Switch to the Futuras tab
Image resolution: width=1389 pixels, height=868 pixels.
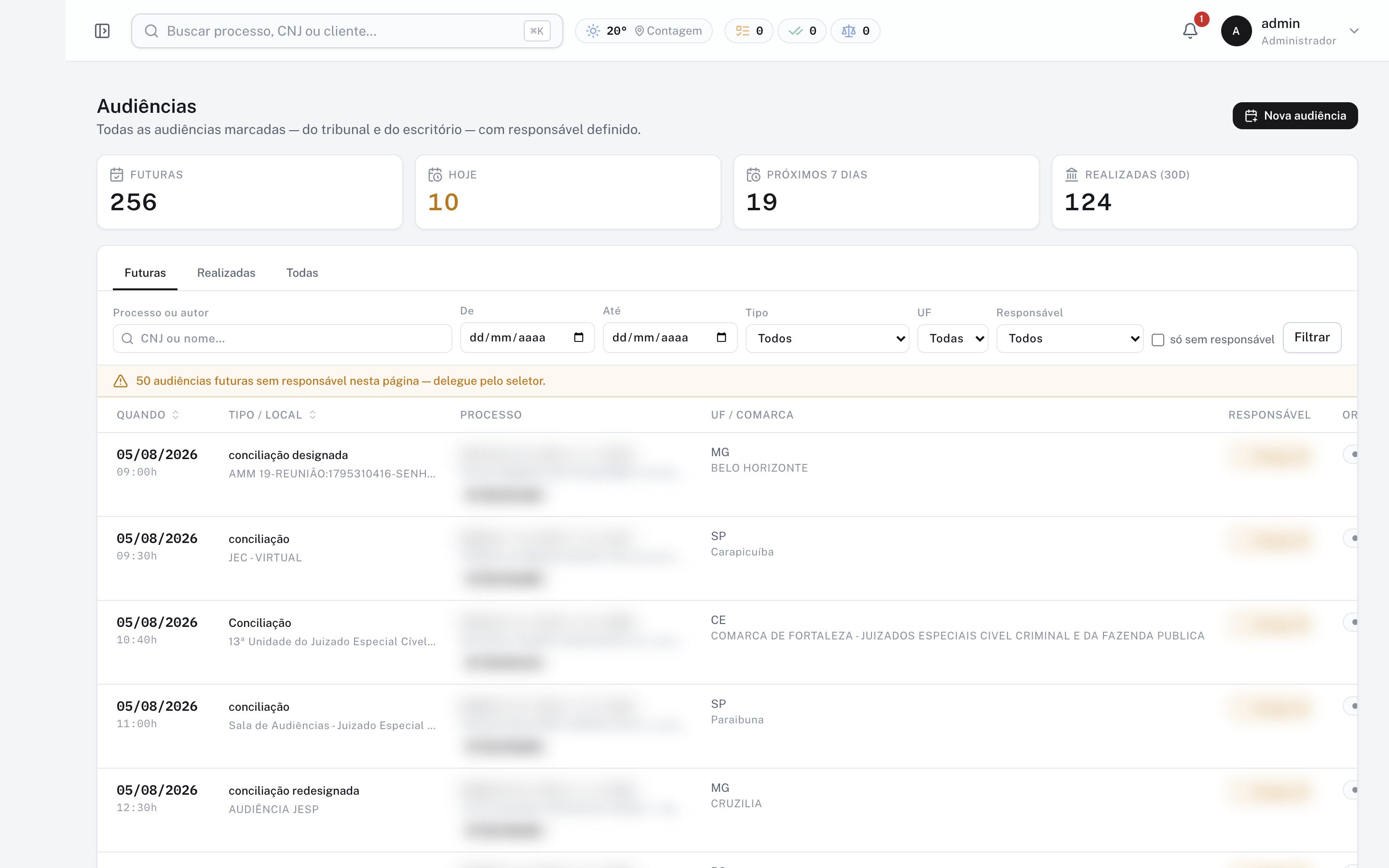(x=145, y=273)
